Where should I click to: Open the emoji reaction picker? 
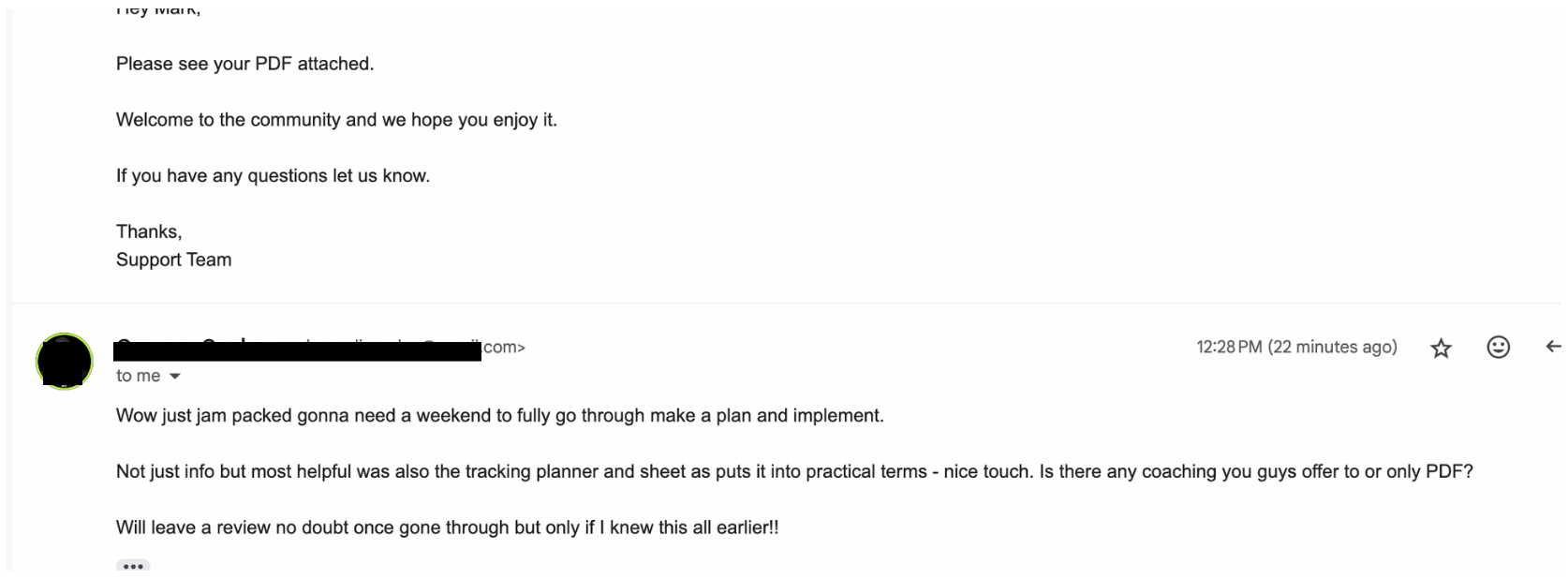point(1498,348)
